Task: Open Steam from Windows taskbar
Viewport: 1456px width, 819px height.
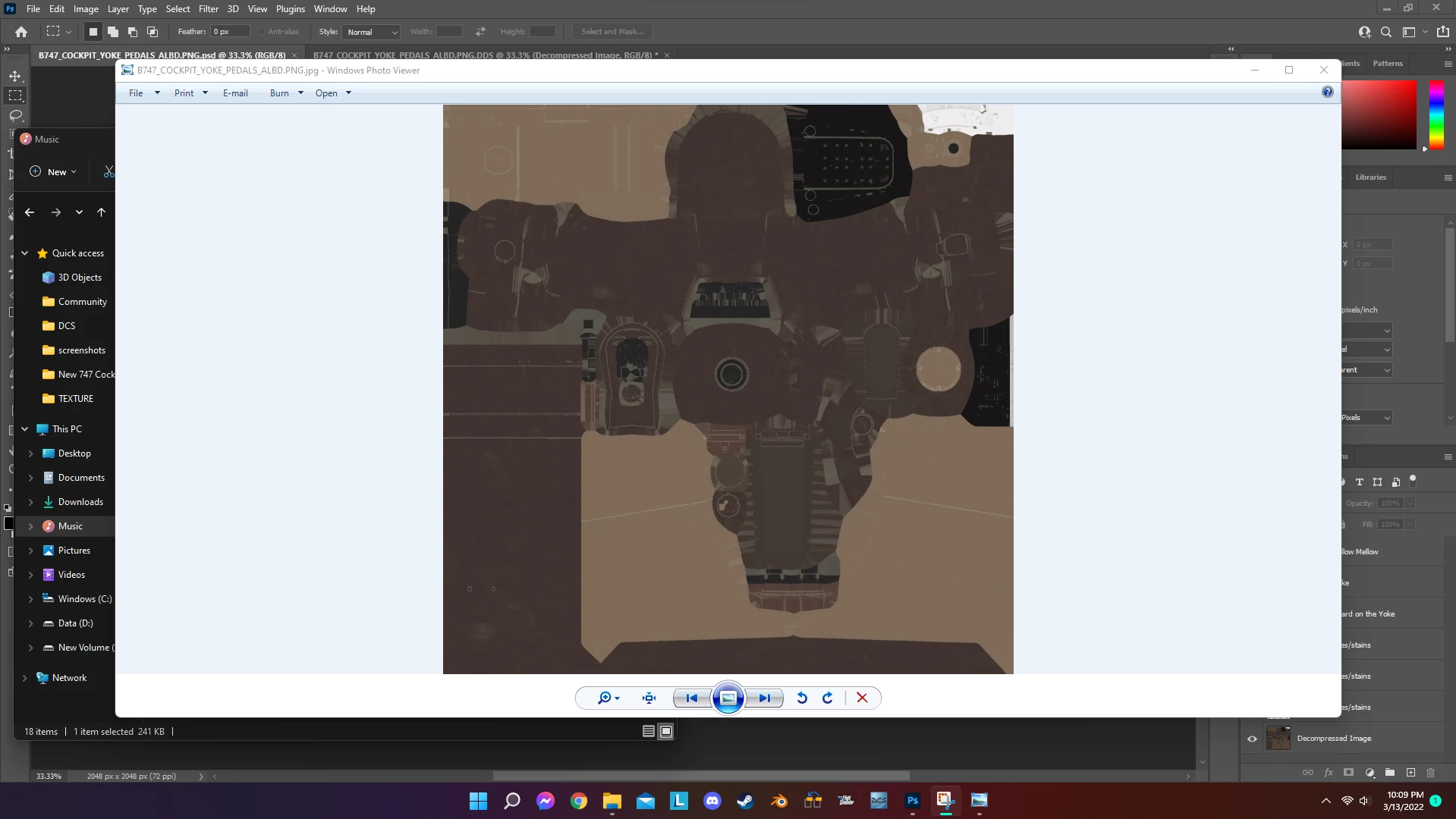Action: 745,801
